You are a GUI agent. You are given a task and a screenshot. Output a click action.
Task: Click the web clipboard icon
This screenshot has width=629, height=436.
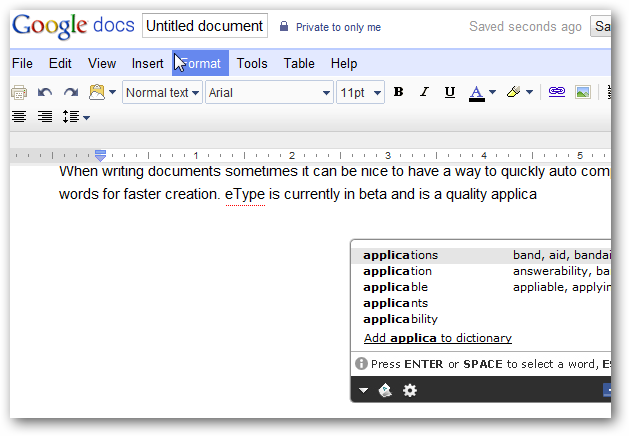click(97, 92)
